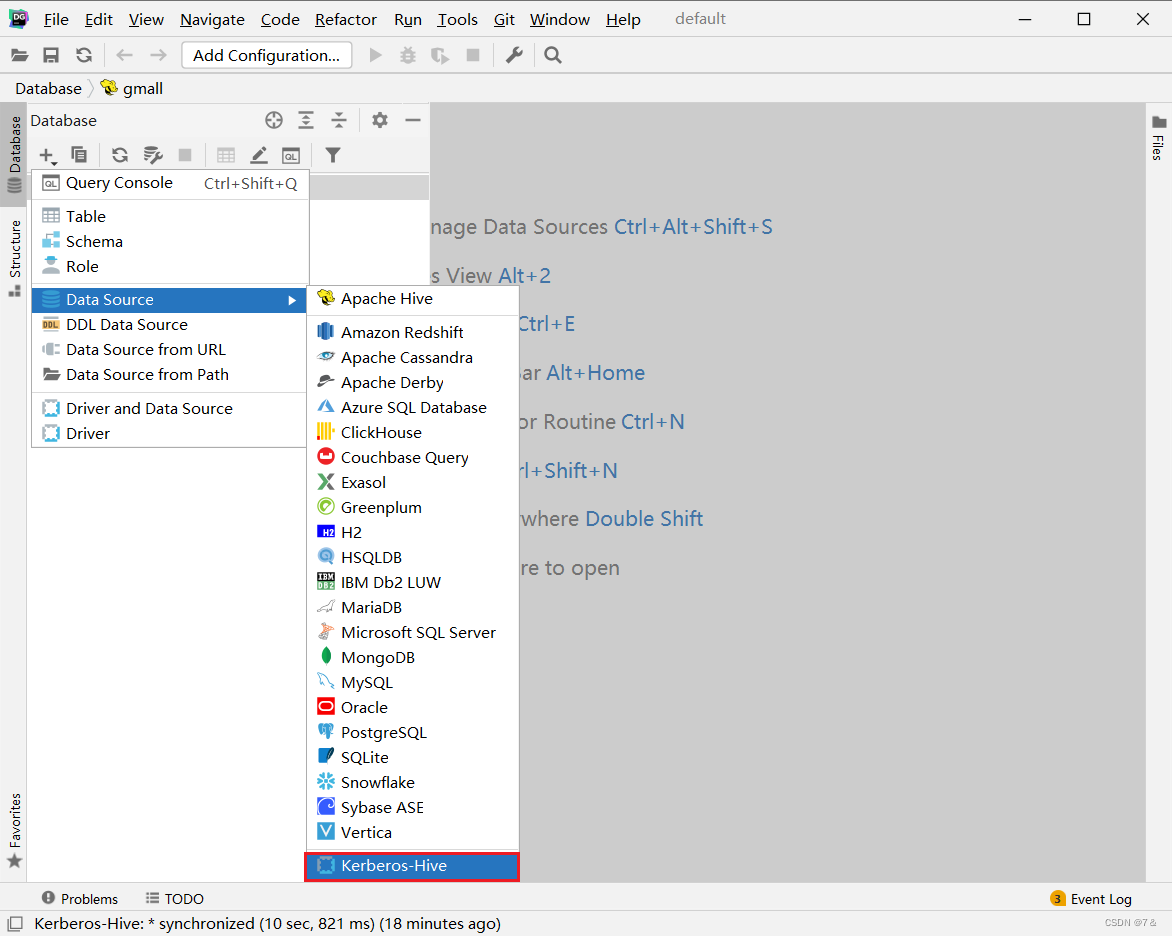
Task: Toggle the Structure side tool window tab
Action: point(14,258)
